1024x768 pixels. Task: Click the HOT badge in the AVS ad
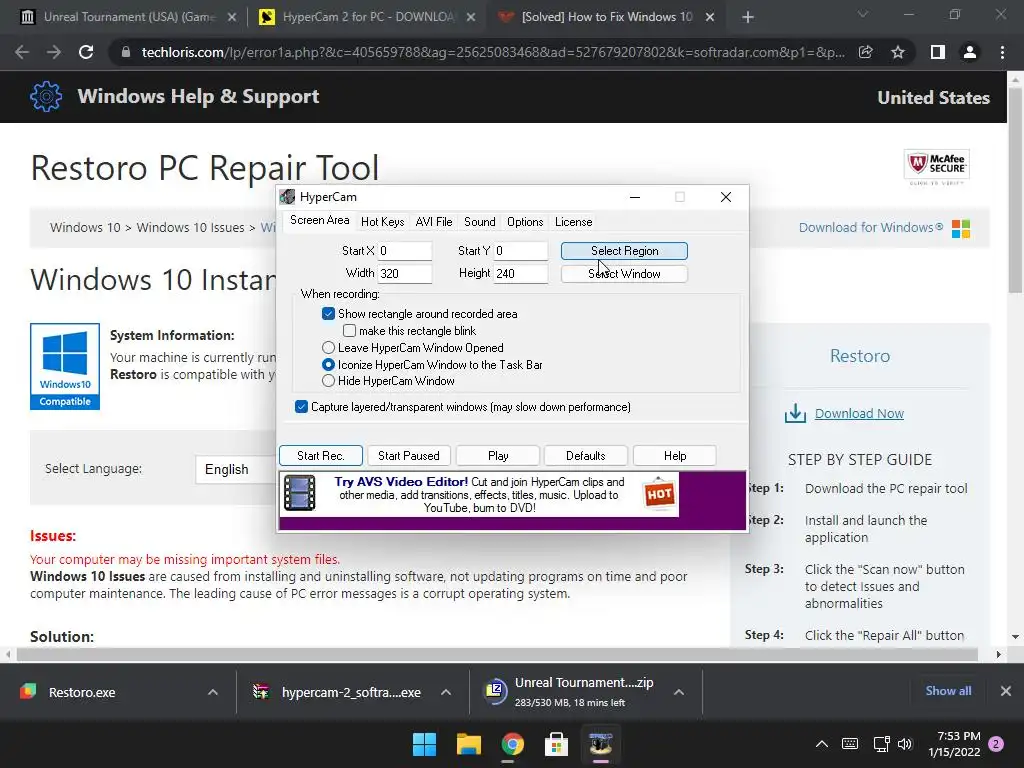coord(658,494)
